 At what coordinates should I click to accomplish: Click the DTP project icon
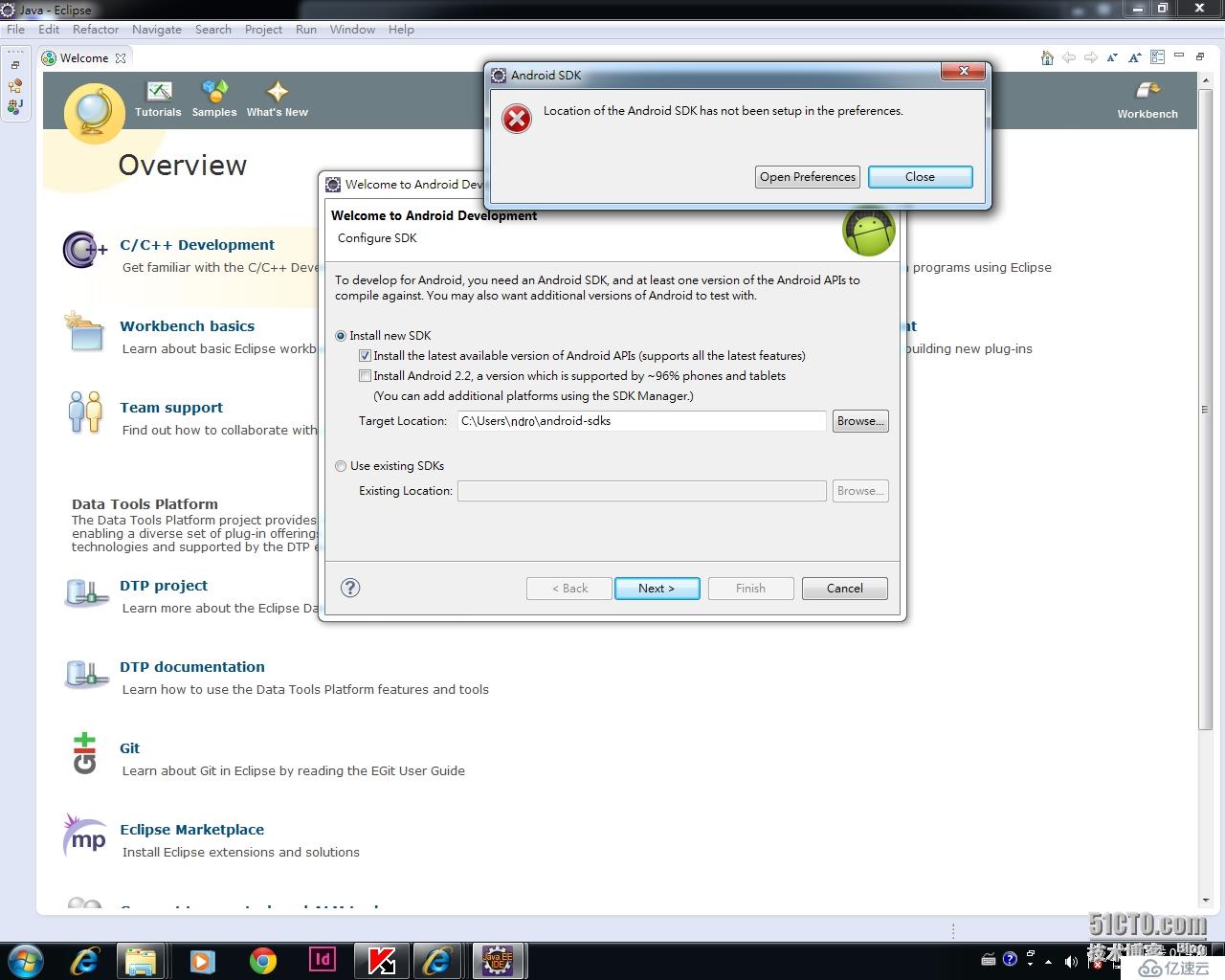(86, 593)
